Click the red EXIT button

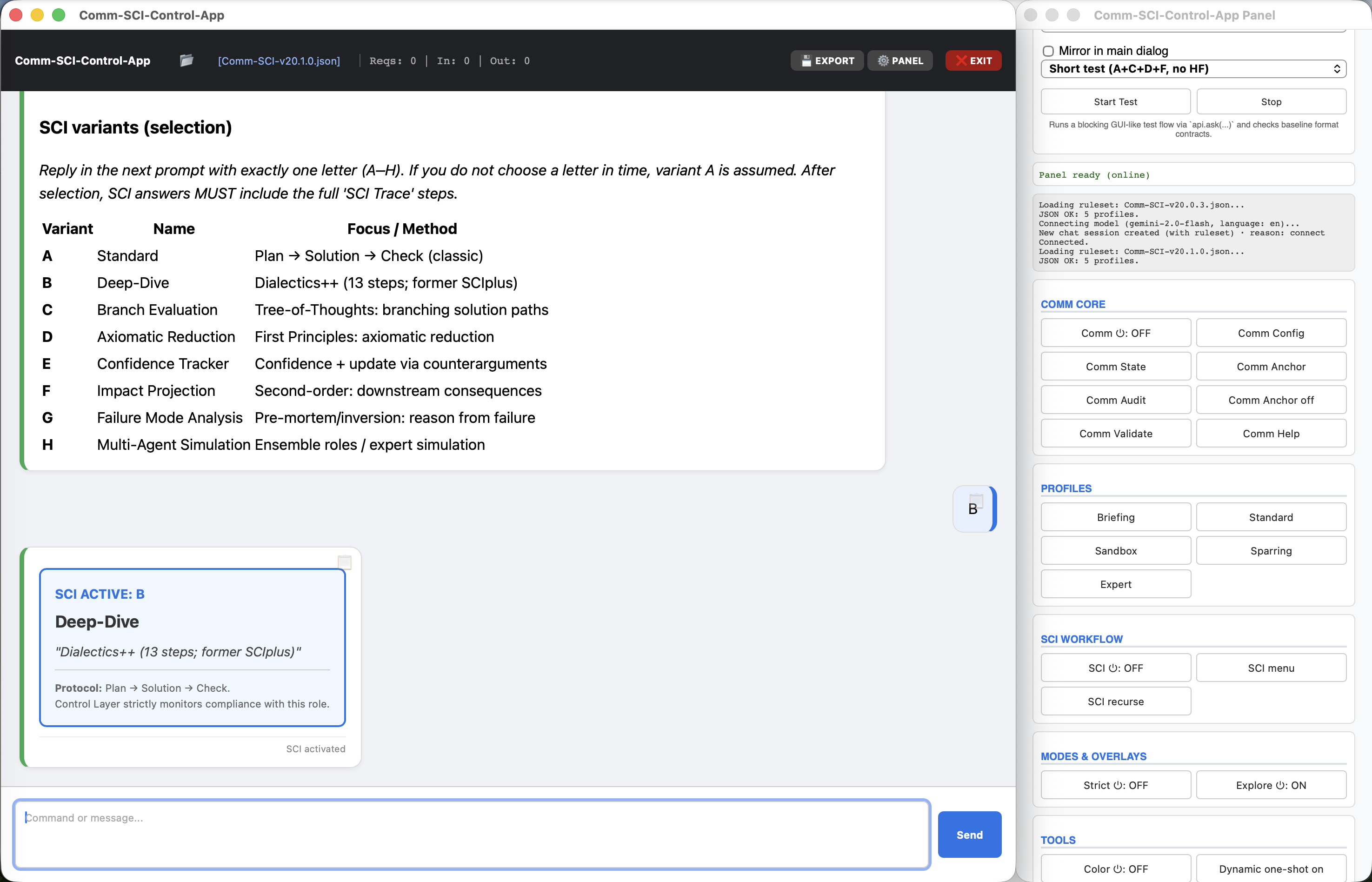pos(973,61)
